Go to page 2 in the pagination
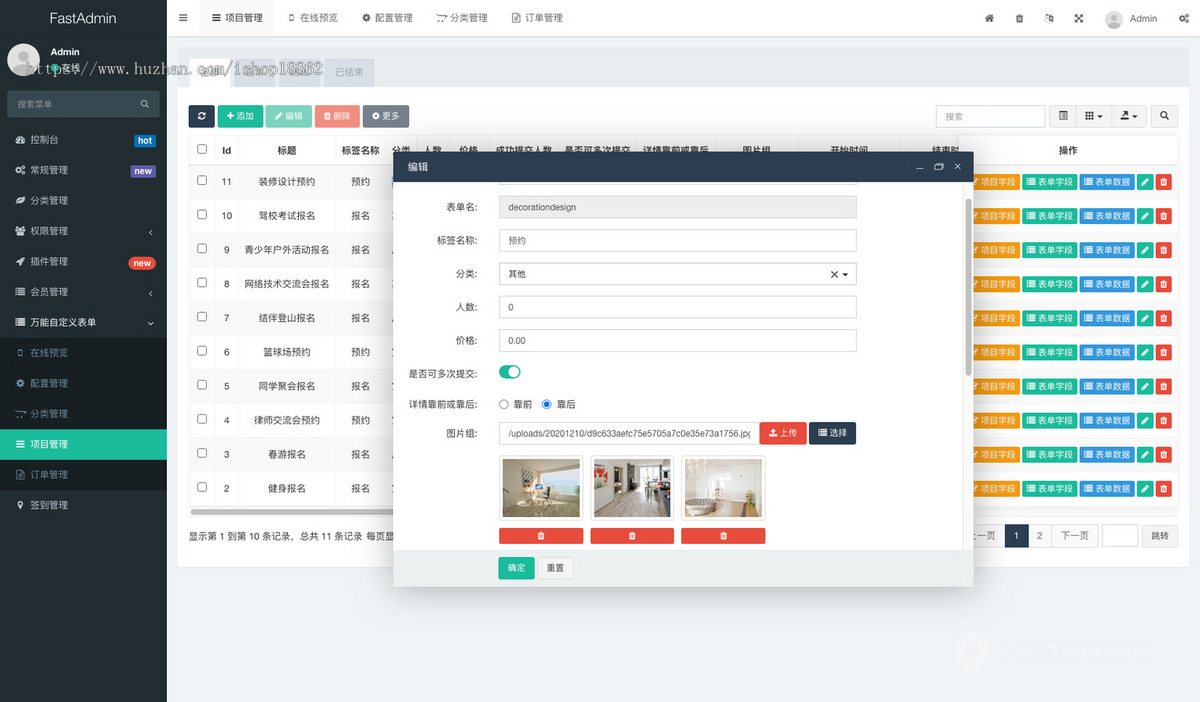The width and height of the screenshot is (1200, 702). coord(1039,535)
